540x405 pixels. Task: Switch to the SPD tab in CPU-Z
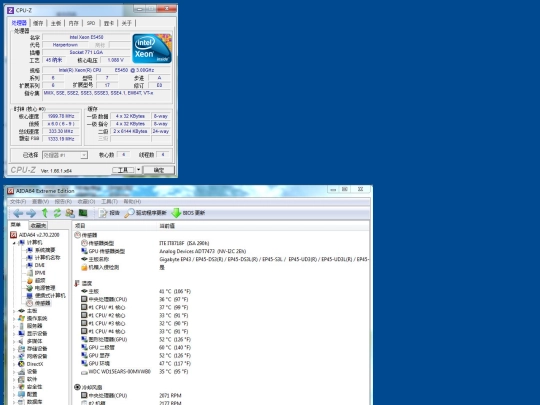91,23
